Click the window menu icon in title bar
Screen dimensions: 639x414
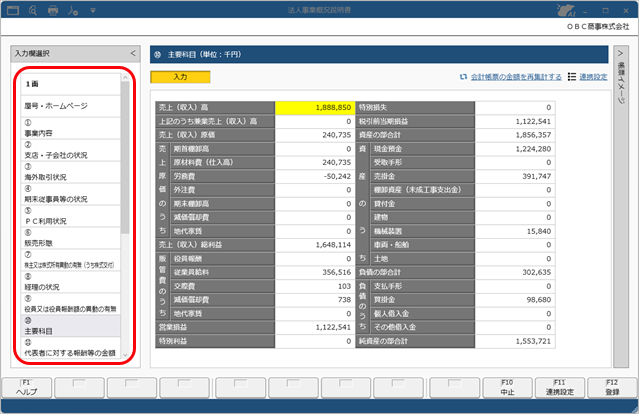click(x=13, y=10)
